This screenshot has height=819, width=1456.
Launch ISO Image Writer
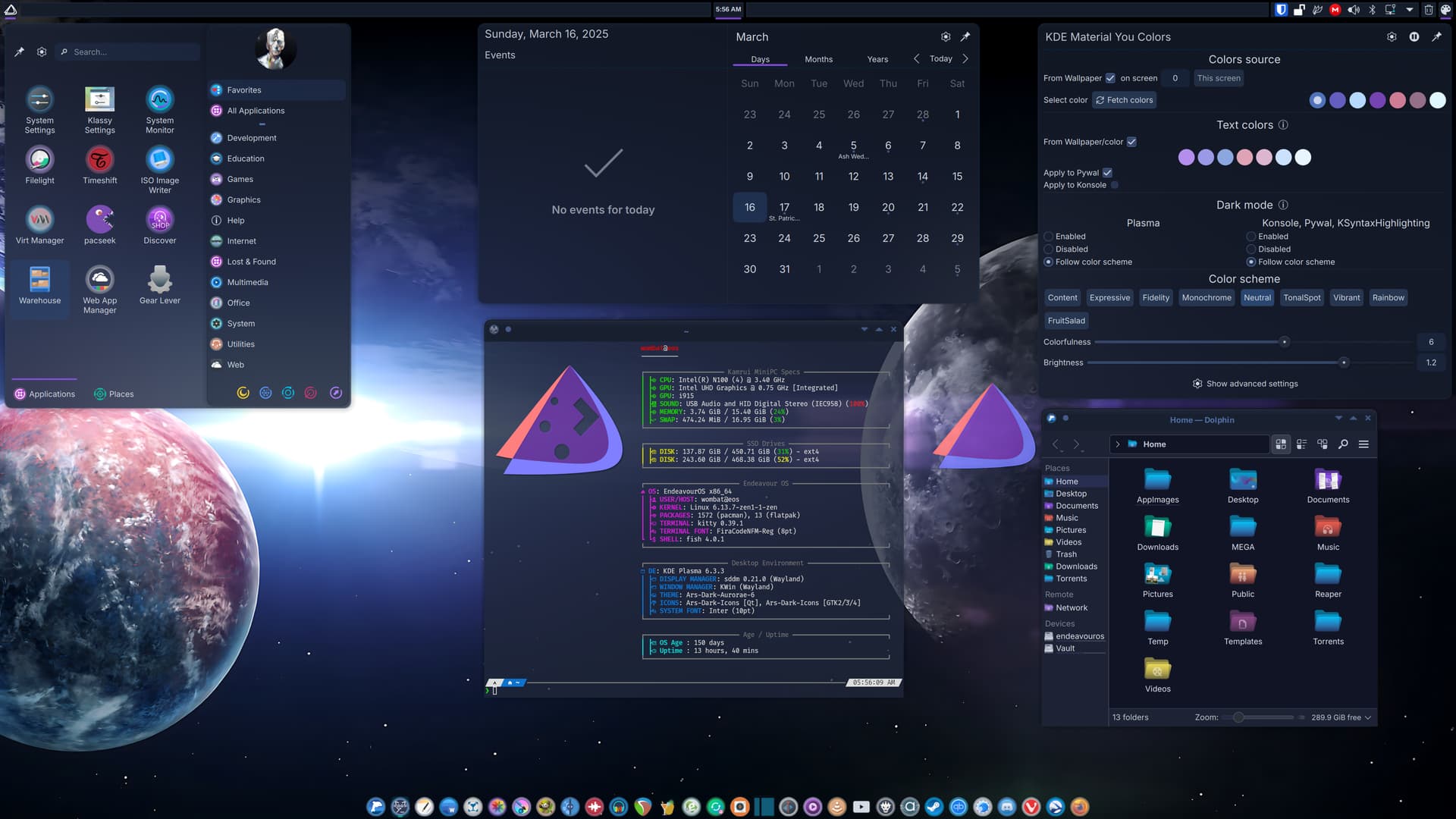pyautogui.click(x=159, y=170)
